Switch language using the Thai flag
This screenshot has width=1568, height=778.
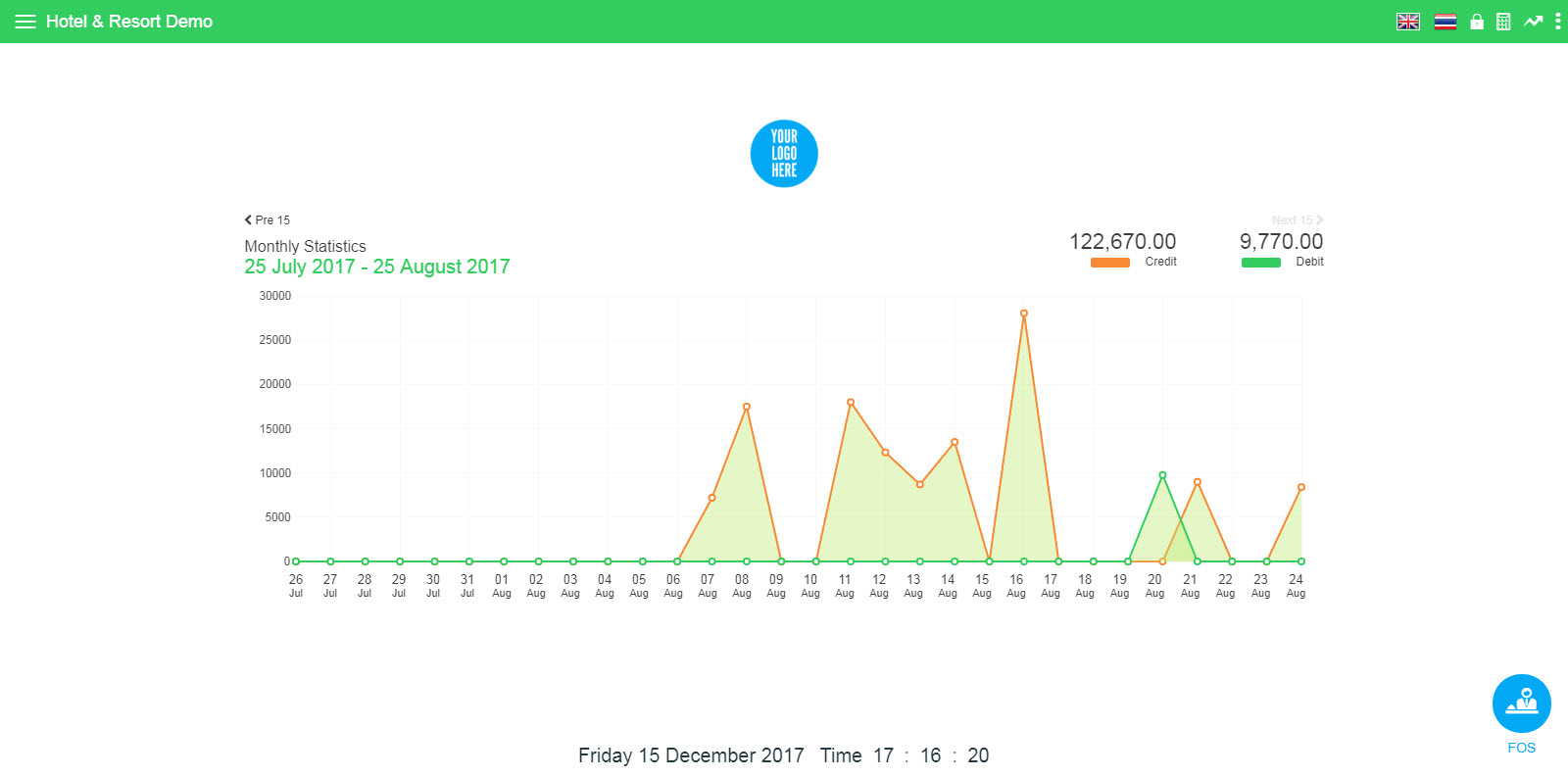pos(1445,22)
